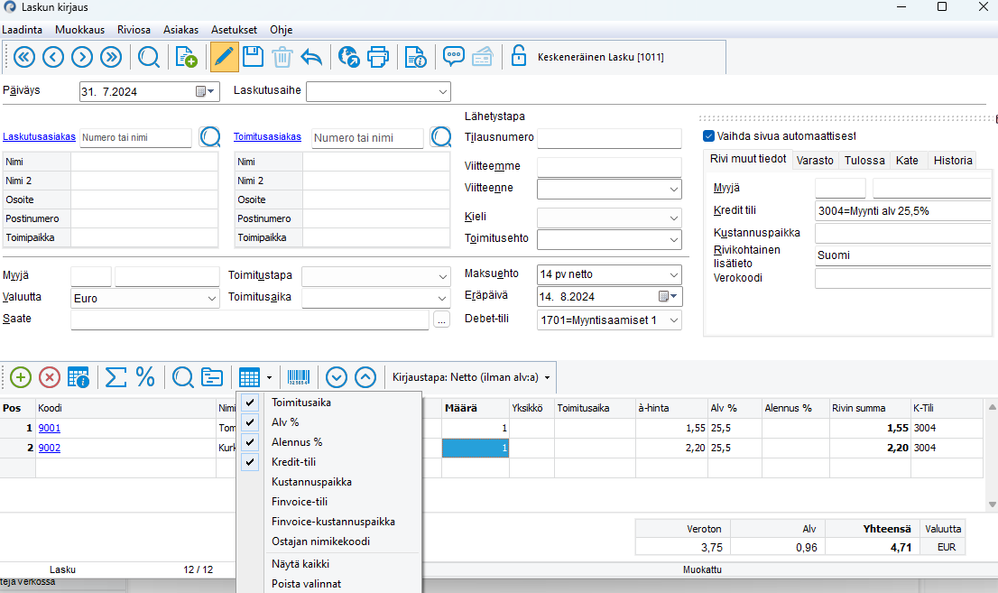Viewport: 998px width, 593px height.
Task: Remove row with red X icon
Action: click(49, 377)
